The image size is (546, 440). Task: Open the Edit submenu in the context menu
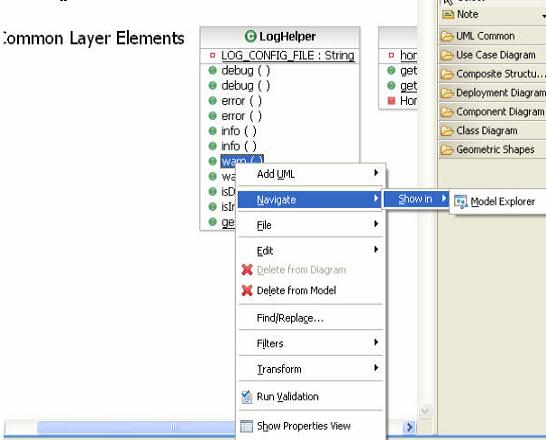point(311,251)
